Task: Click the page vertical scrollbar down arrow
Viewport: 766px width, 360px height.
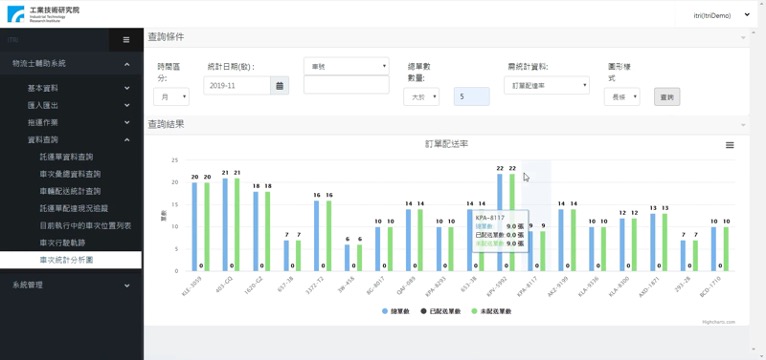Action: pyautogui.click(x=761, y=356)
